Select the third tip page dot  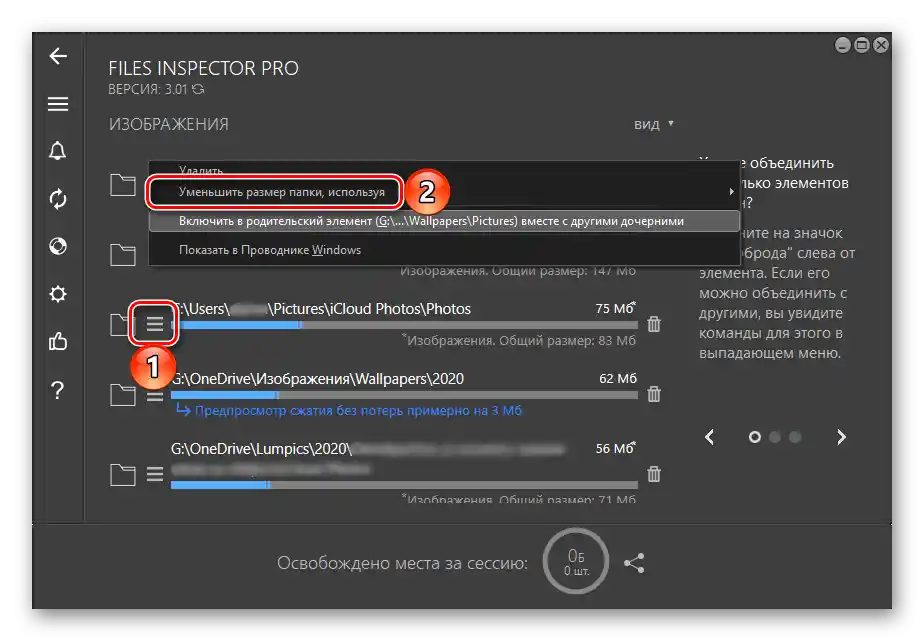[x=795, y=437]
